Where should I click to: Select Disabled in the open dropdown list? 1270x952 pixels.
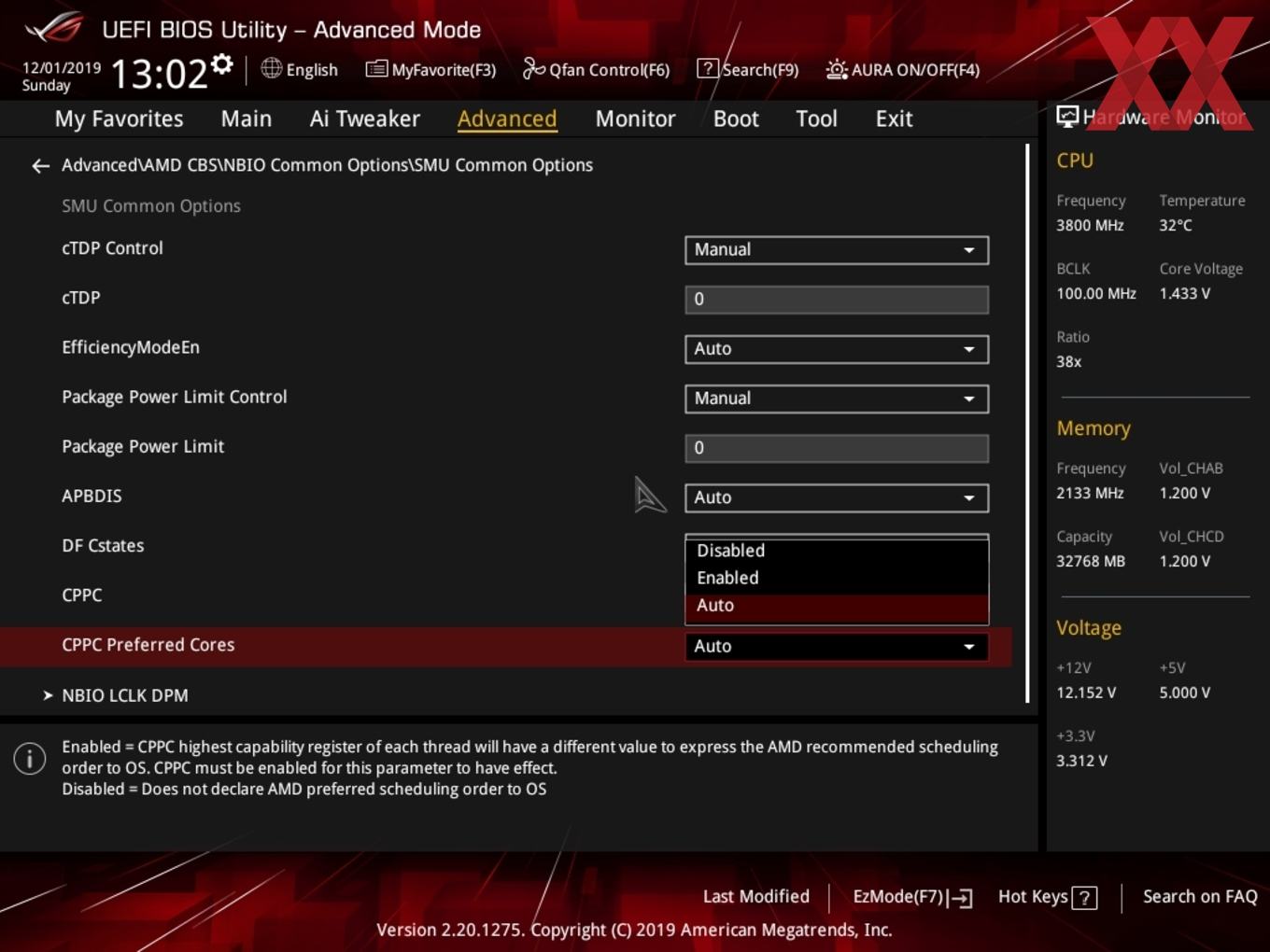click(x=837, y=551)
